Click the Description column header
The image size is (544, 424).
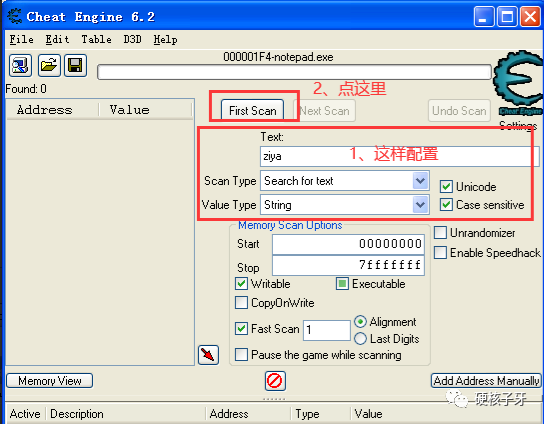[126, 414]
